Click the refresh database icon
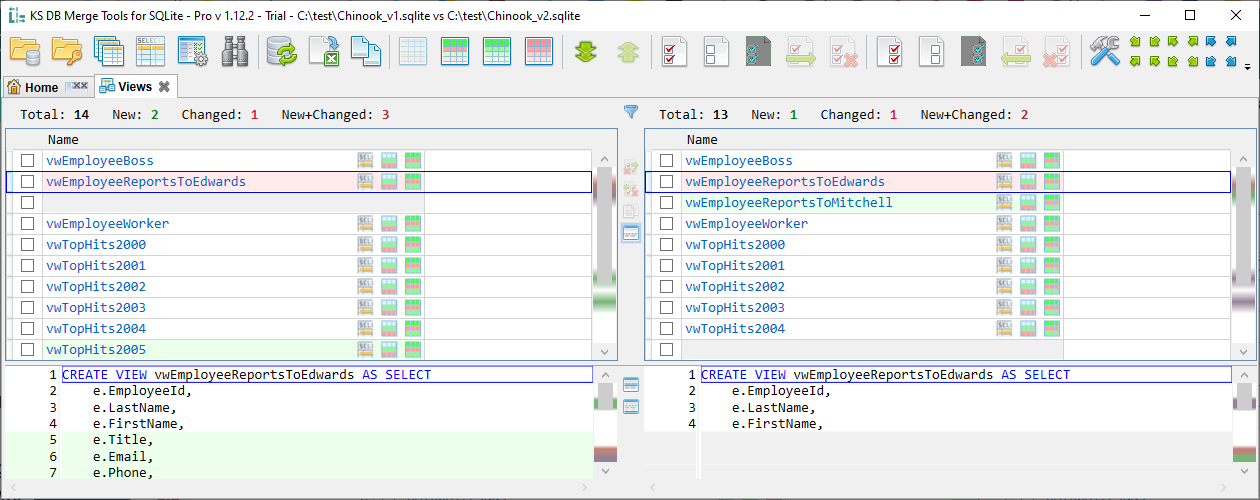Image resolution: width=1260 pixels, height=500 pixels. (x=282, y=50)
